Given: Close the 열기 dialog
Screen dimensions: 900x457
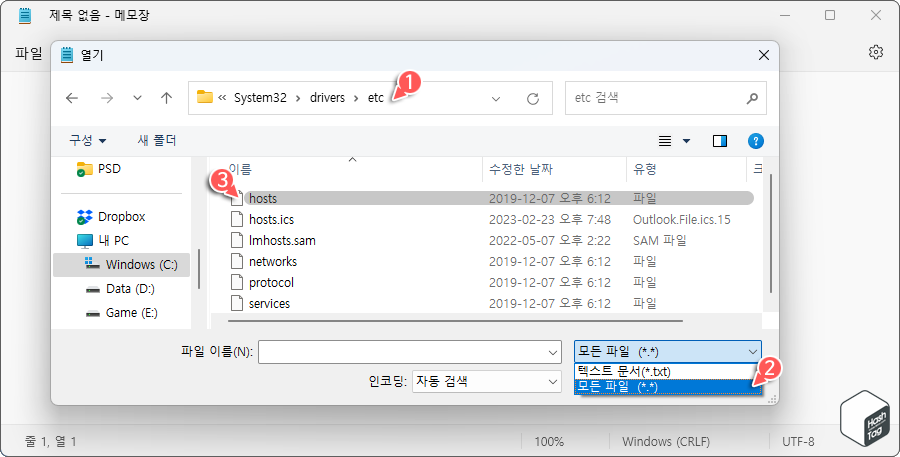Looking at the screenshot, I should (763, 55).
